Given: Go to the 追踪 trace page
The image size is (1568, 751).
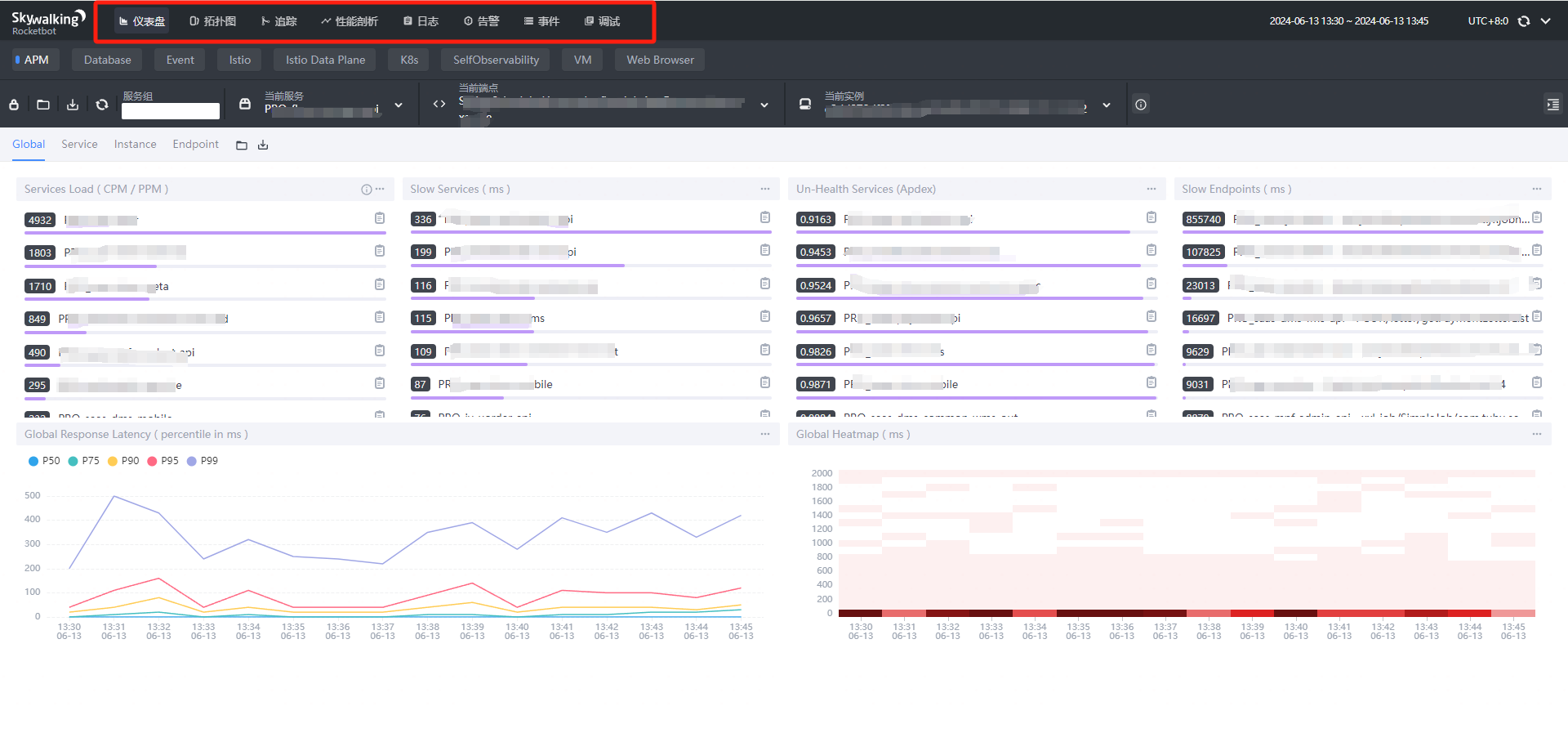Looking at the screenshot, I should (x=279, y=21).
